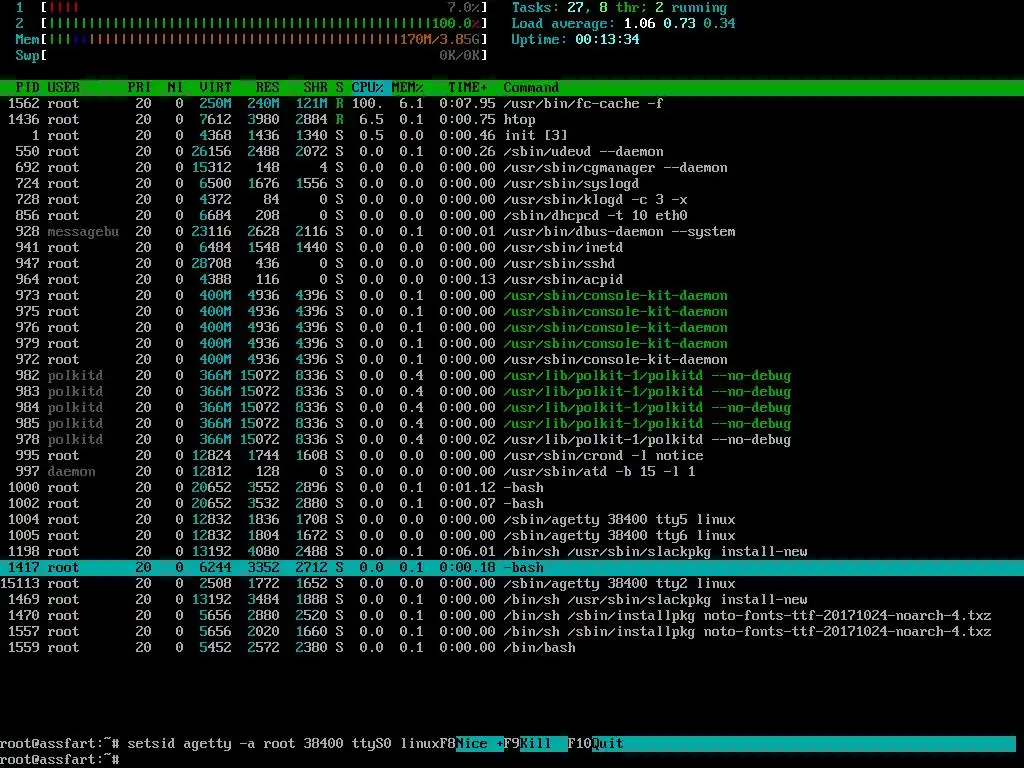Click the PID column header
The image size is (1024, 768).
[27, 88]
